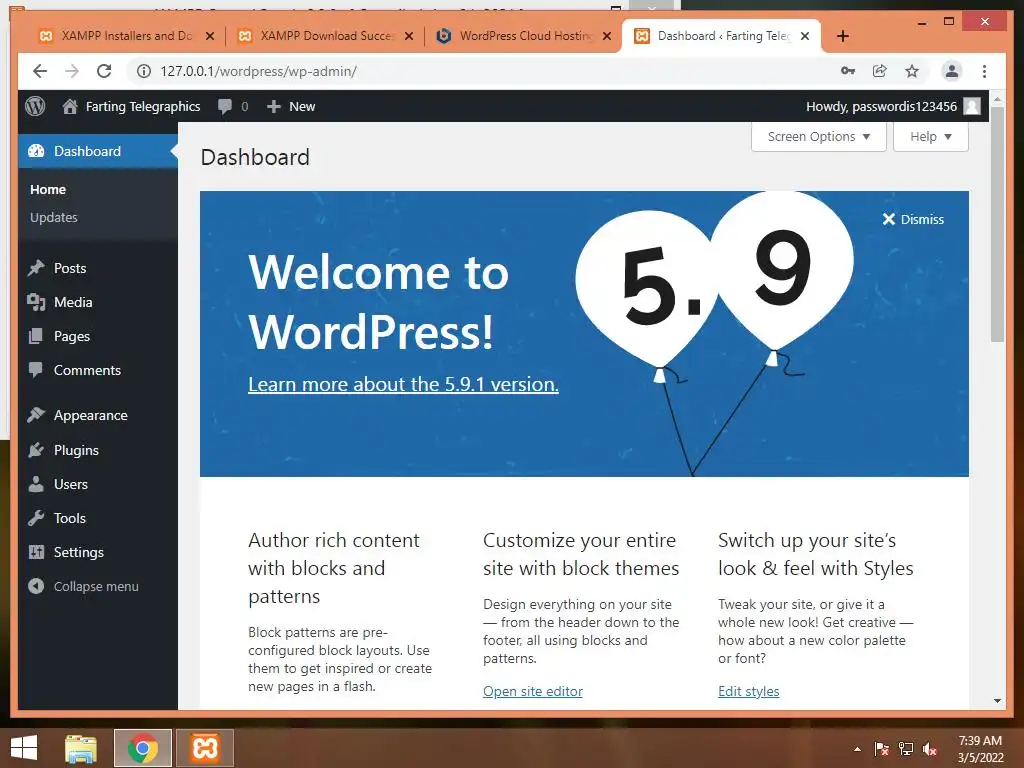Show hidden system tray icons

click(x=857, y=749)
